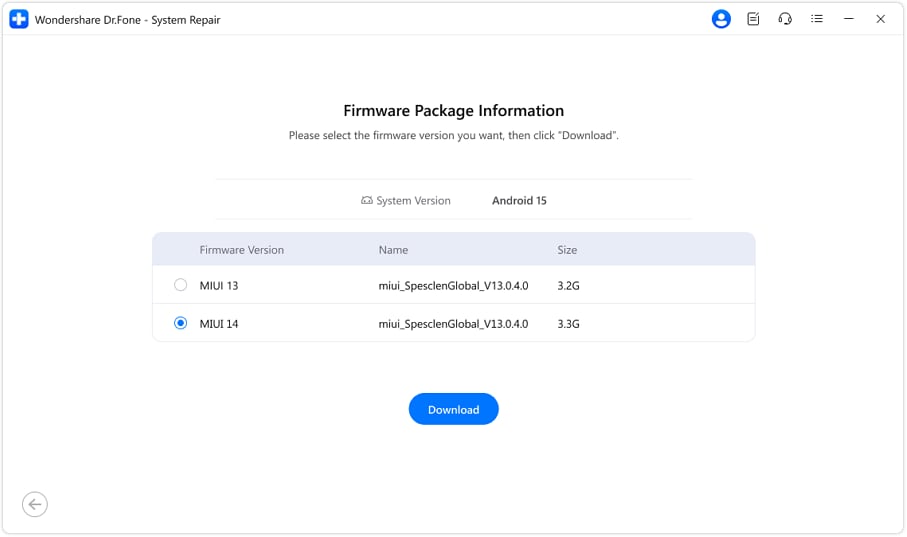Click the Android 15 version value
Image resolution: width=907 pixels, height=537 pixels.
tap(519, 200)
